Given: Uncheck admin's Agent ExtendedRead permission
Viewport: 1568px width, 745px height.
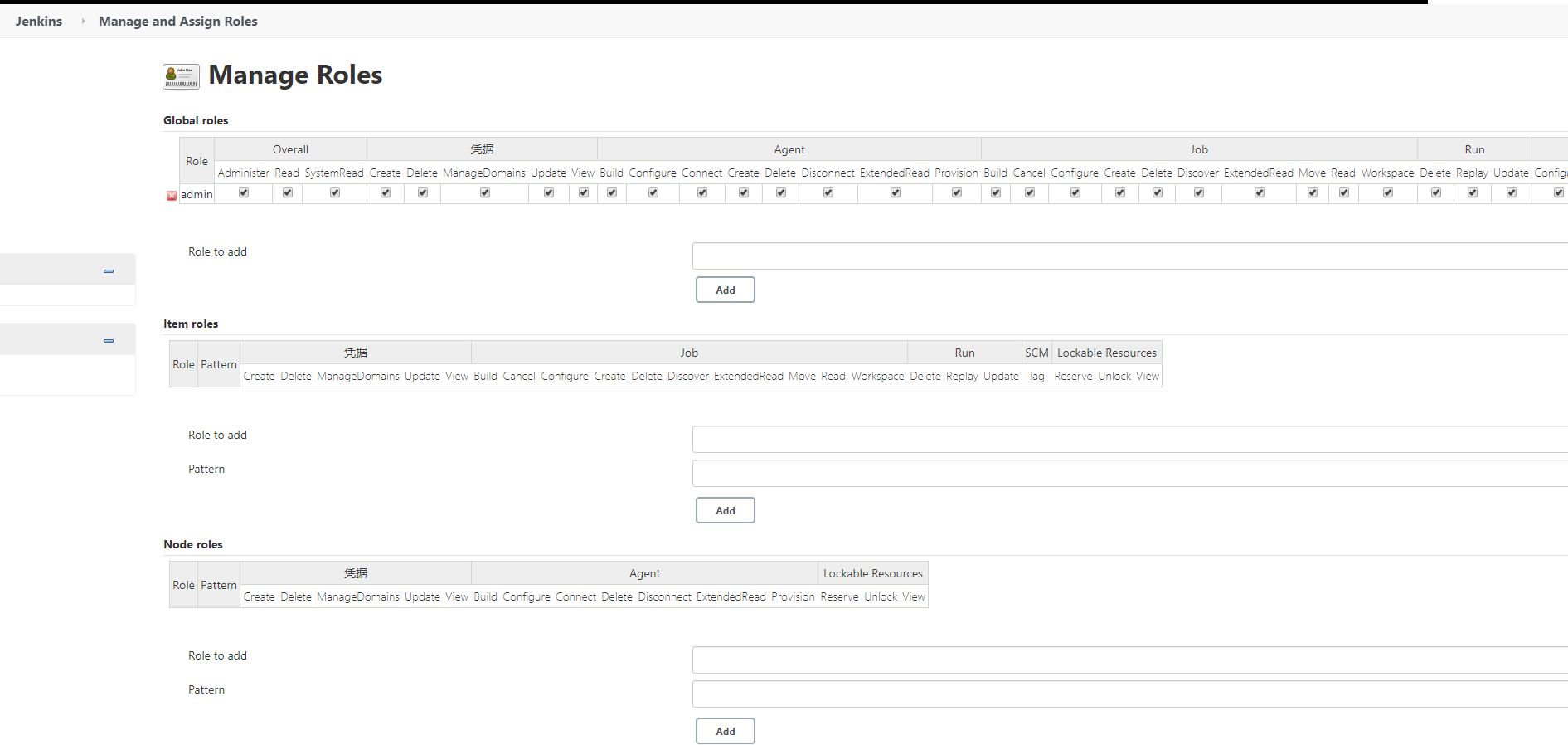Looking at the screenshot, I should click(x=896, y=192).
